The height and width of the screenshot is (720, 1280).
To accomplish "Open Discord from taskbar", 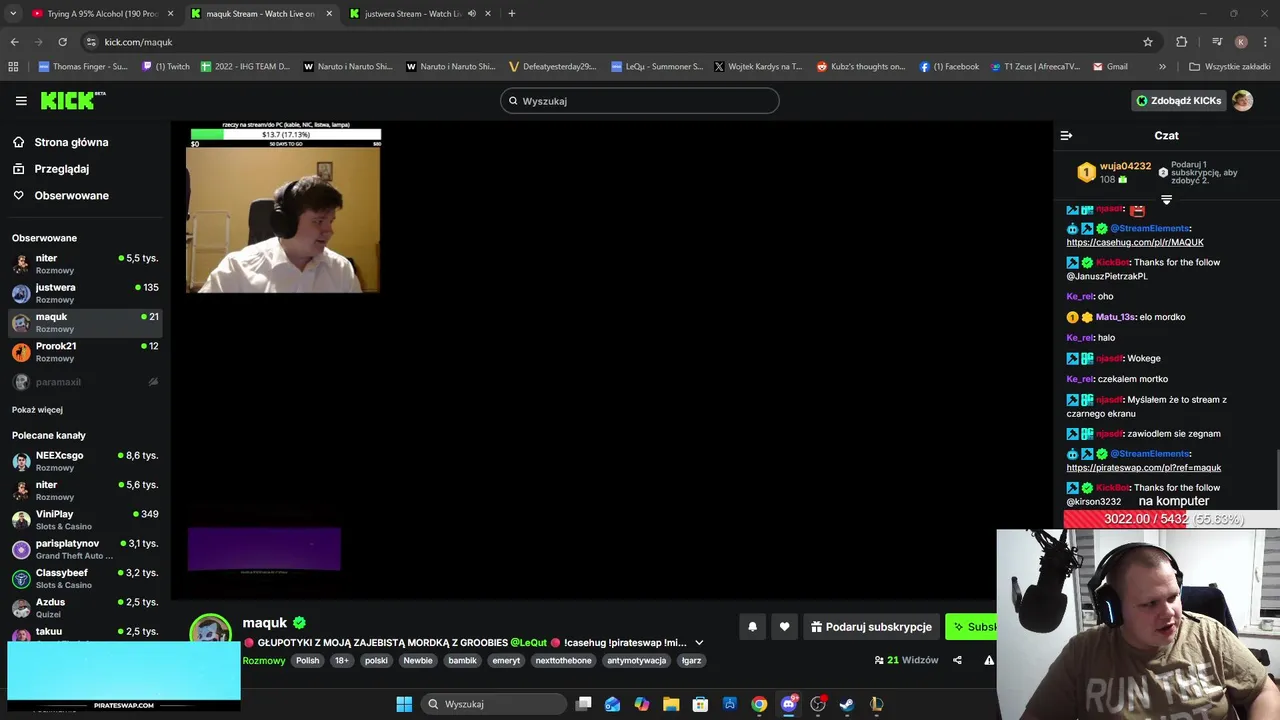I will (x=788, y=704).
